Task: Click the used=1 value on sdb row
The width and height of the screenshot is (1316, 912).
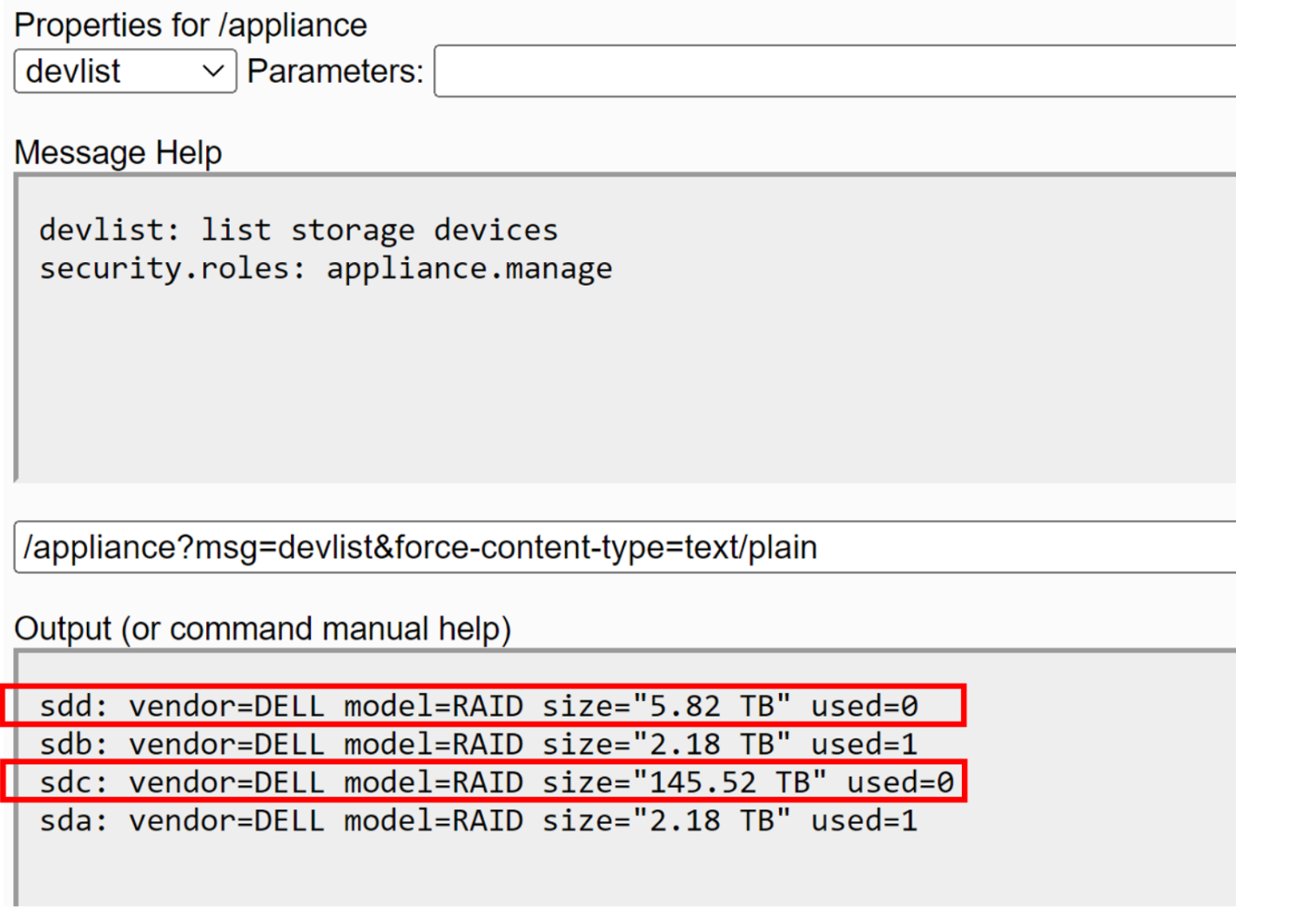Action: click(x=864, y=744)
